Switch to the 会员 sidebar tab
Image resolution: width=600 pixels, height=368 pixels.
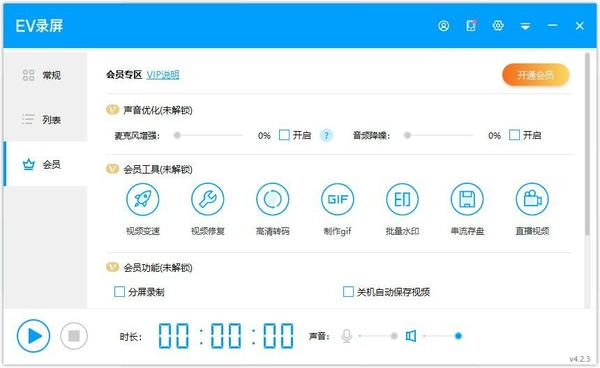pyautogui.click(x=46, y=164)
